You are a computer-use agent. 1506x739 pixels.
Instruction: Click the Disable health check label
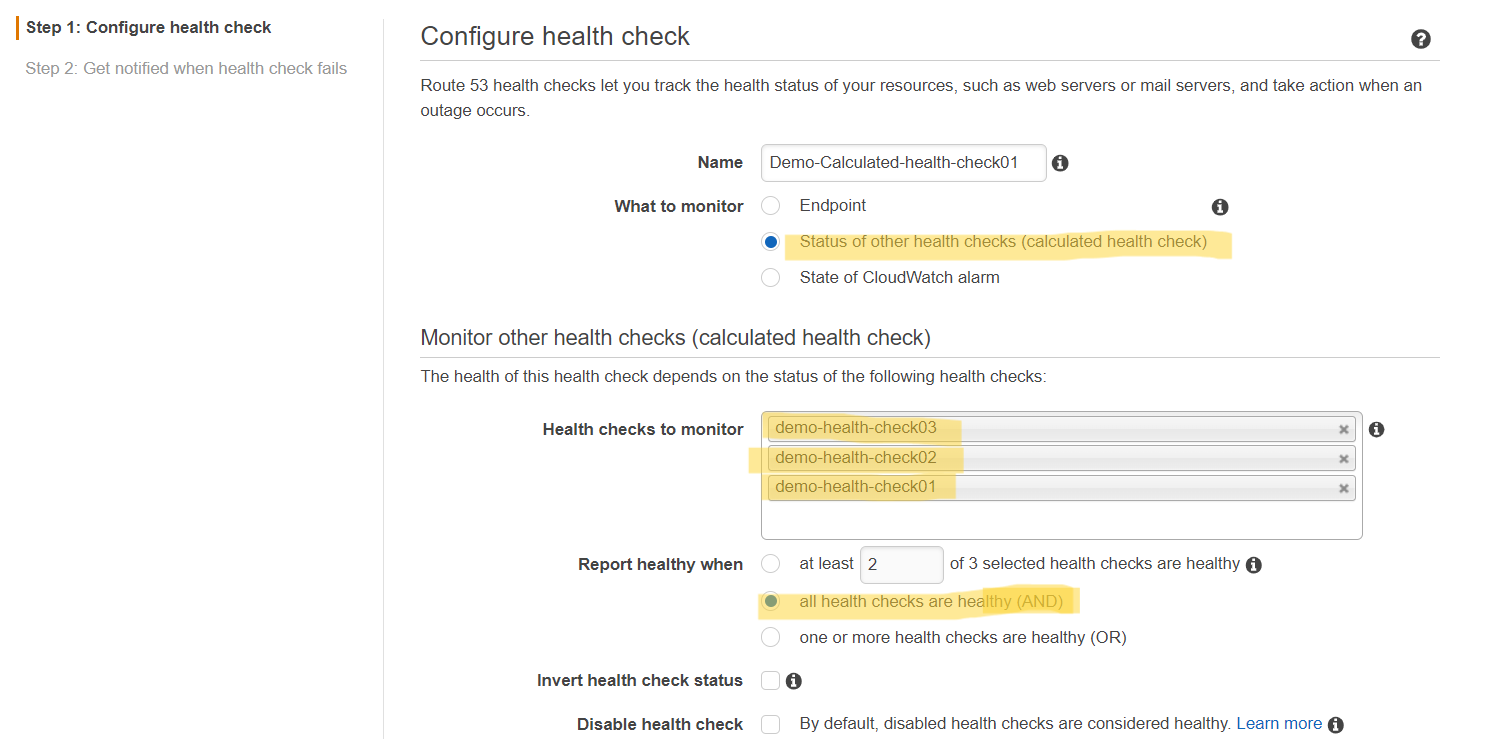(x=660, y=724)
